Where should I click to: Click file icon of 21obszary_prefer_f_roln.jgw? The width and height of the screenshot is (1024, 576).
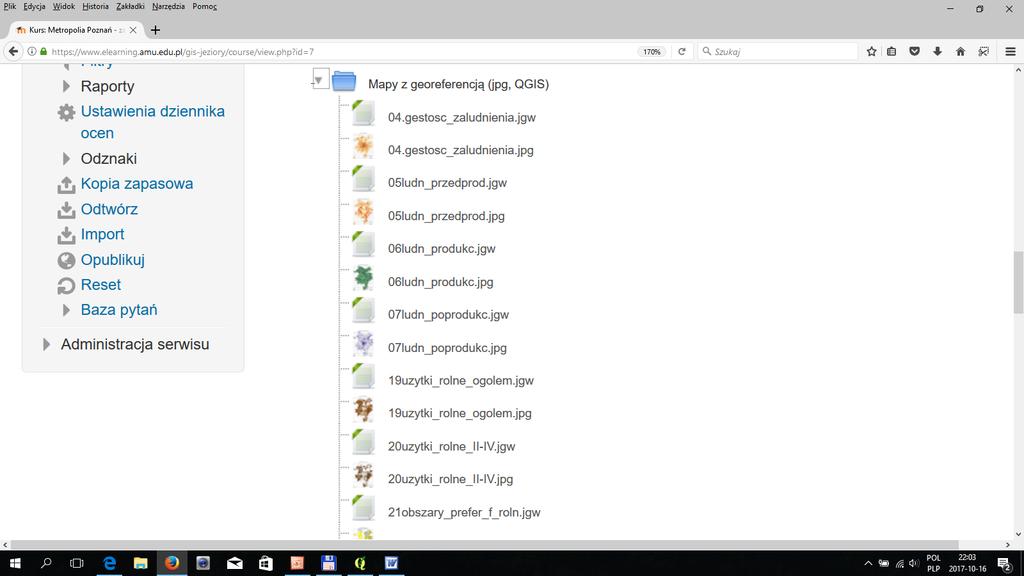click(363, 508)
